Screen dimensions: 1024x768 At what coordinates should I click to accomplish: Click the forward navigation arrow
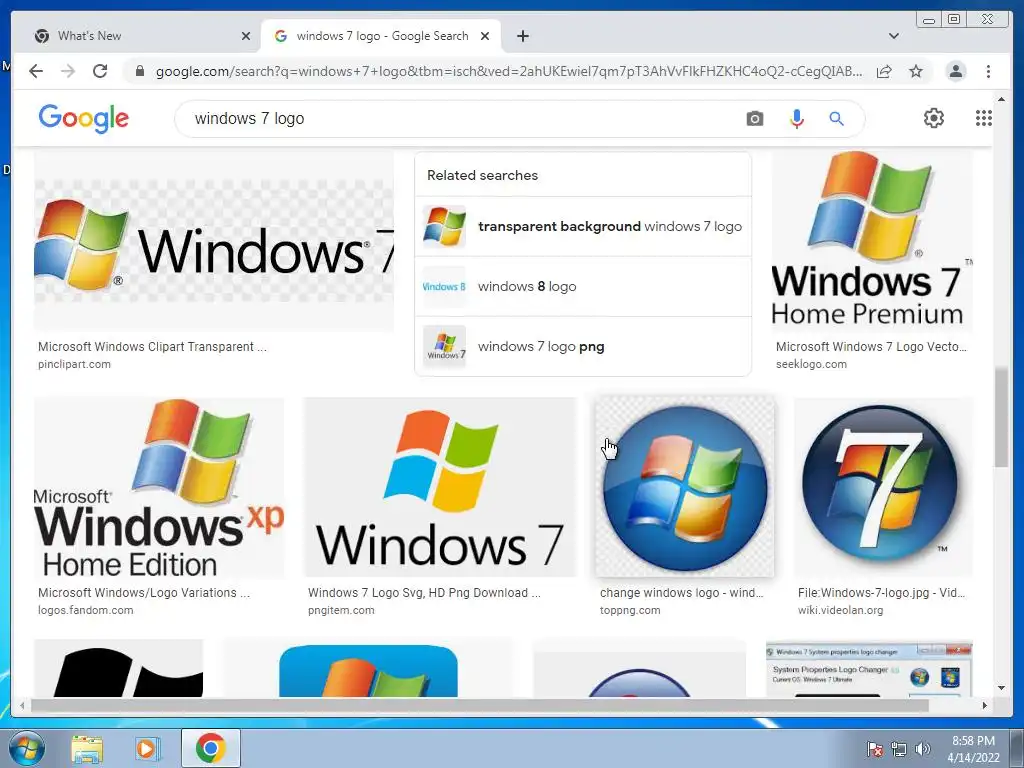(x=68, y=71)
